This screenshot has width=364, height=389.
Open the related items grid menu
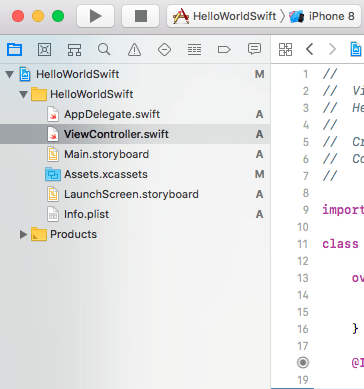tap(285, 49)
